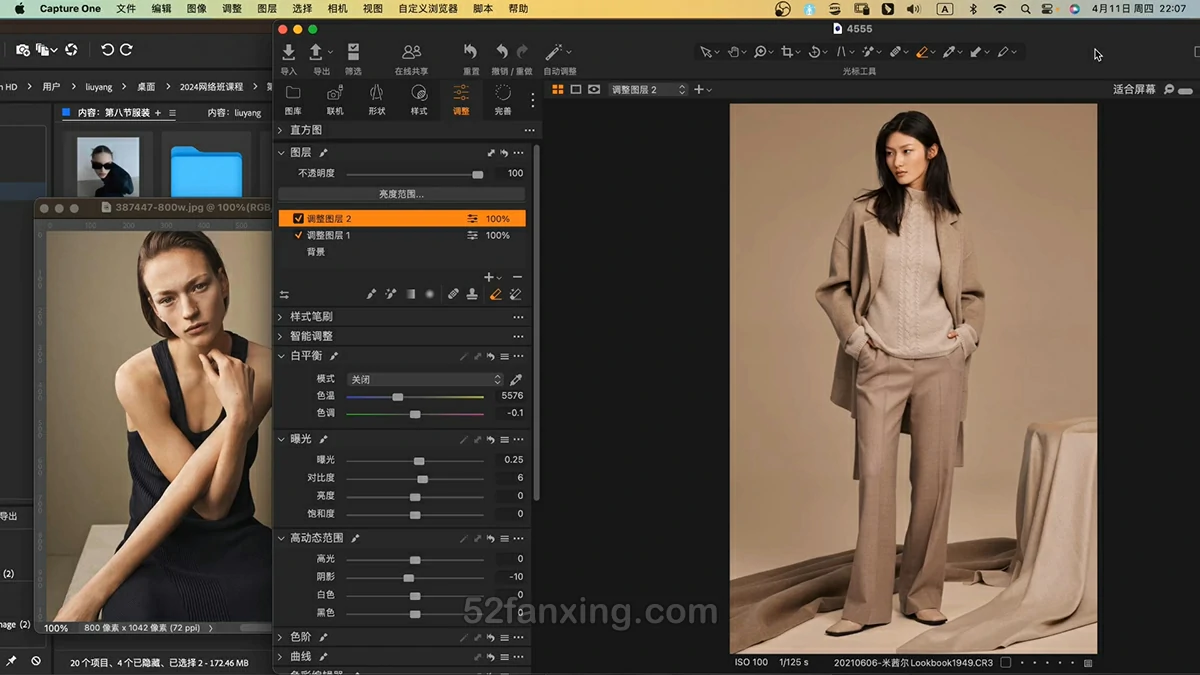Open the 图层 panel three-dot options
This screenshot has width=1200, height=675.
tap(518, 153)
